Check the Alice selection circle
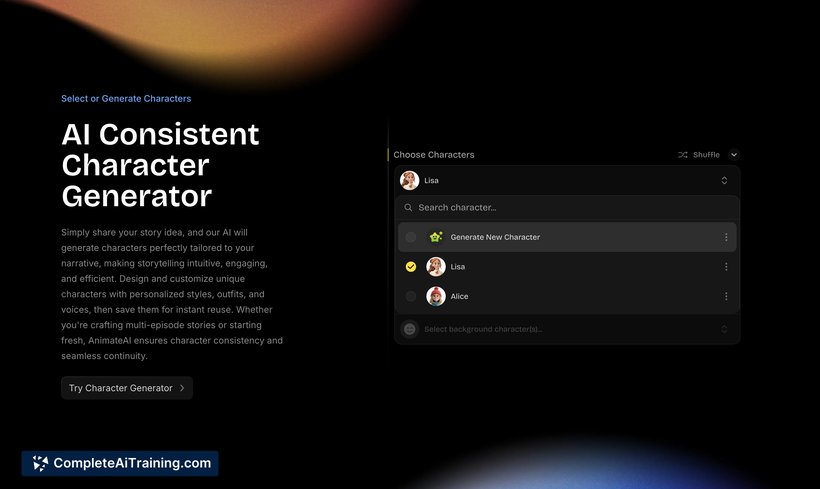This screenshot has height=489, width=820. pyautogui.click(x=411, y=297)
